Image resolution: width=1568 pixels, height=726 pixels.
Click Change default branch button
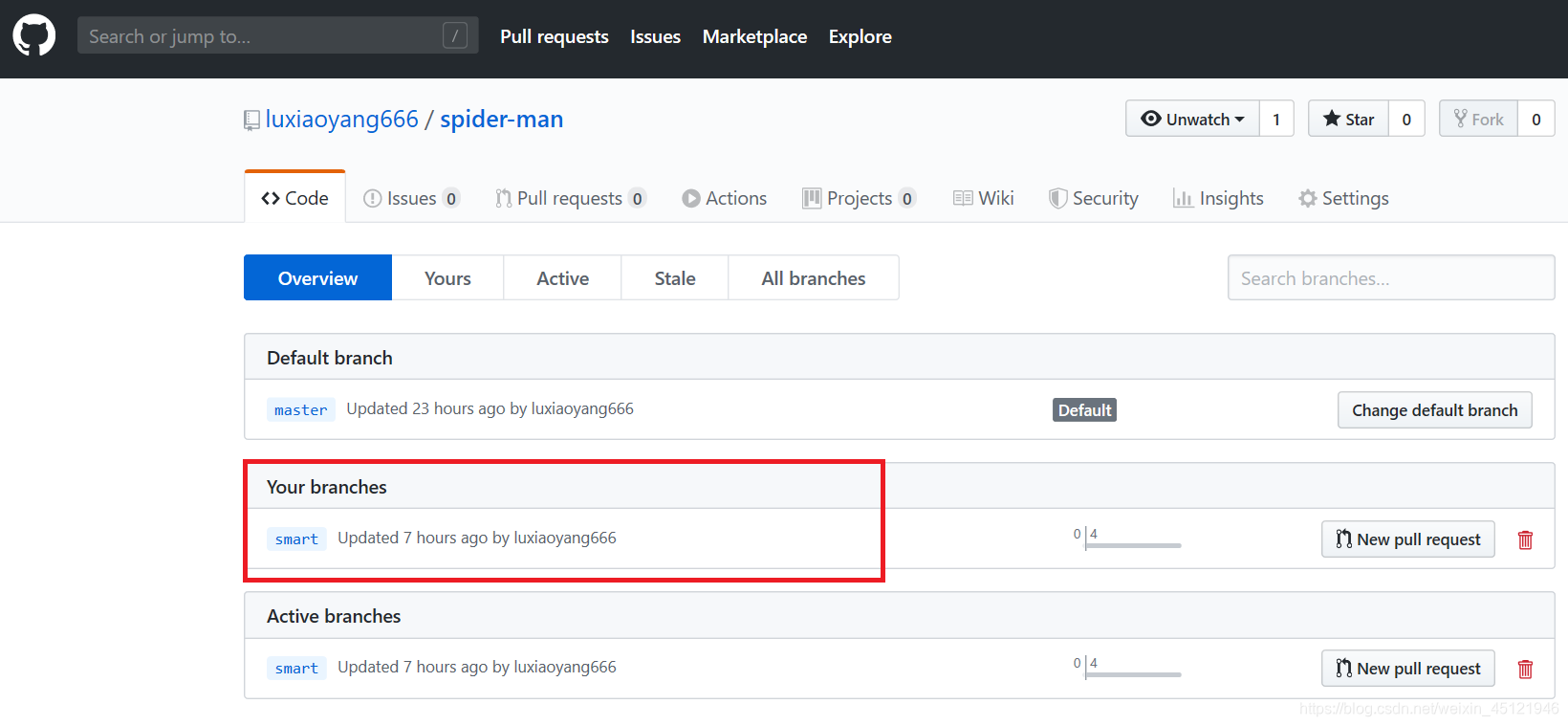click(1434, 409)
